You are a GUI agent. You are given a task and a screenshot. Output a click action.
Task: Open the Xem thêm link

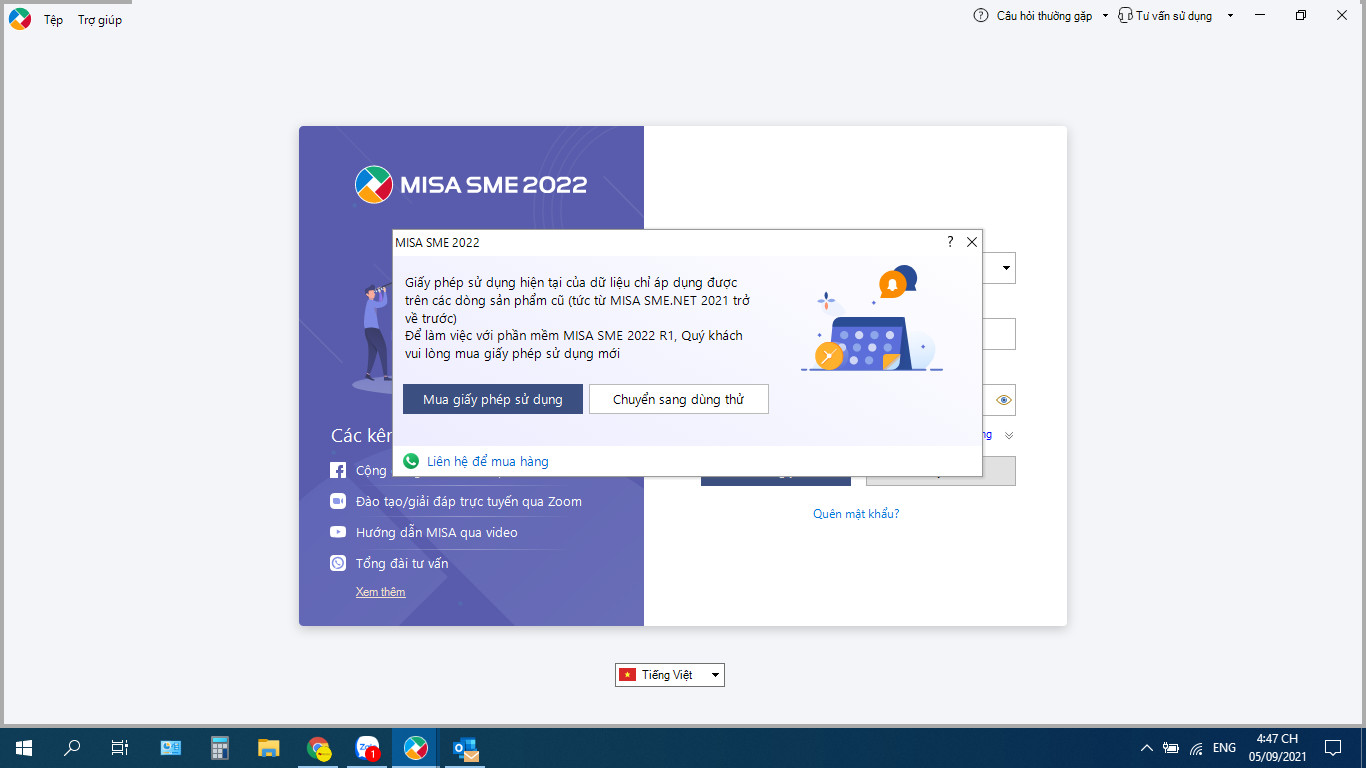coord(381,592)
